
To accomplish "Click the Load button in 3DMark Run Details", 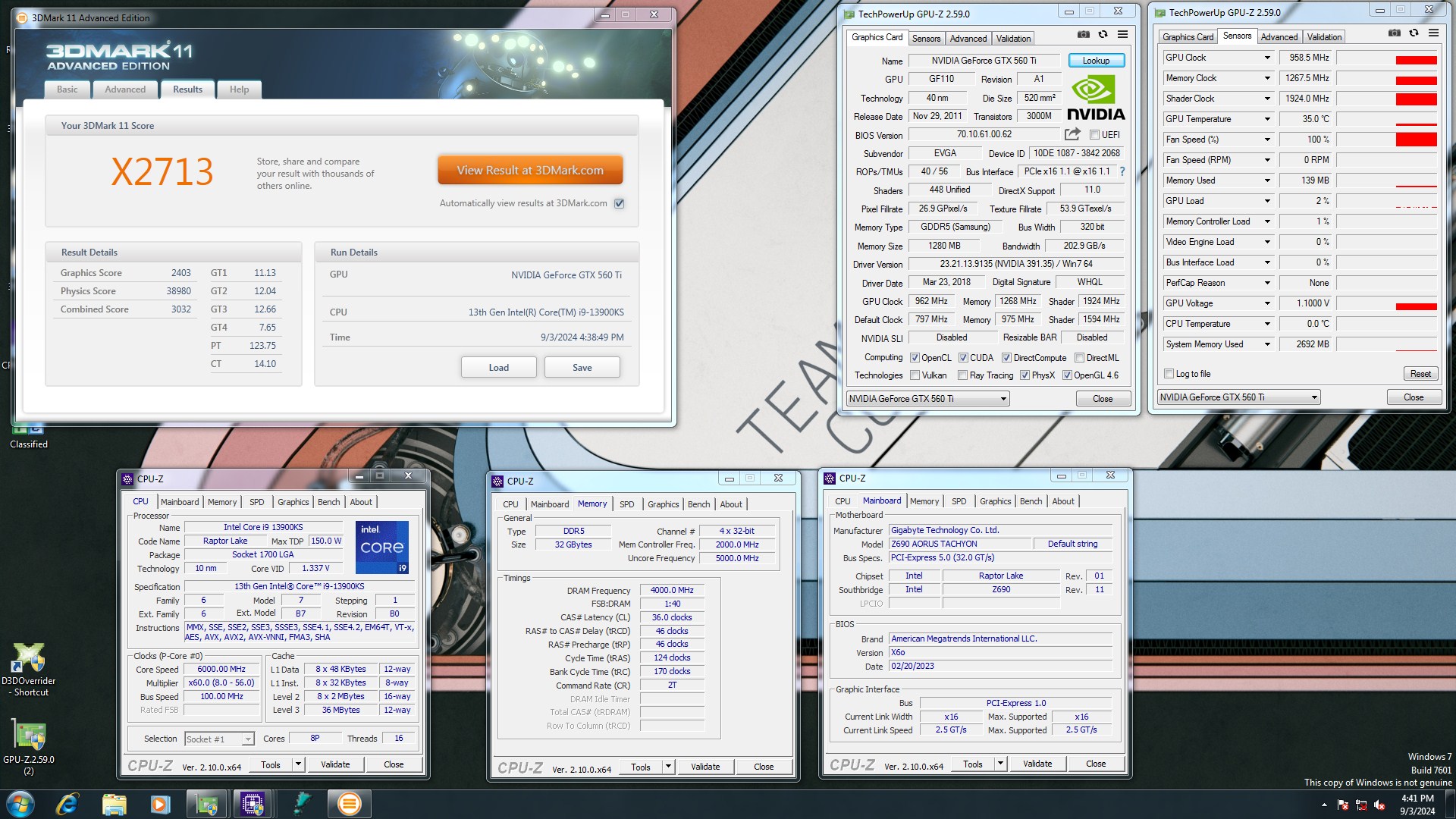I will click(498, 368).
